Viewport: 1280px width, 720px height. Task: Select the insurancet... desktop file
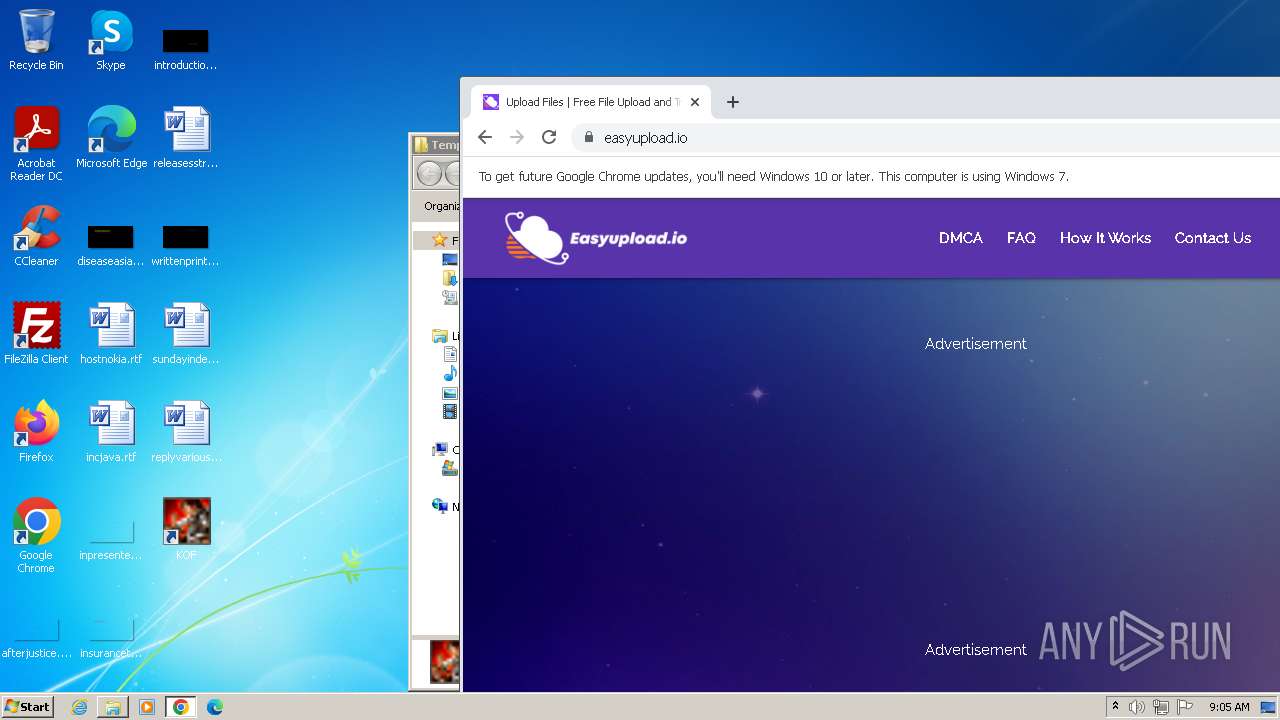pyautogui.click(x=111, y=636)
